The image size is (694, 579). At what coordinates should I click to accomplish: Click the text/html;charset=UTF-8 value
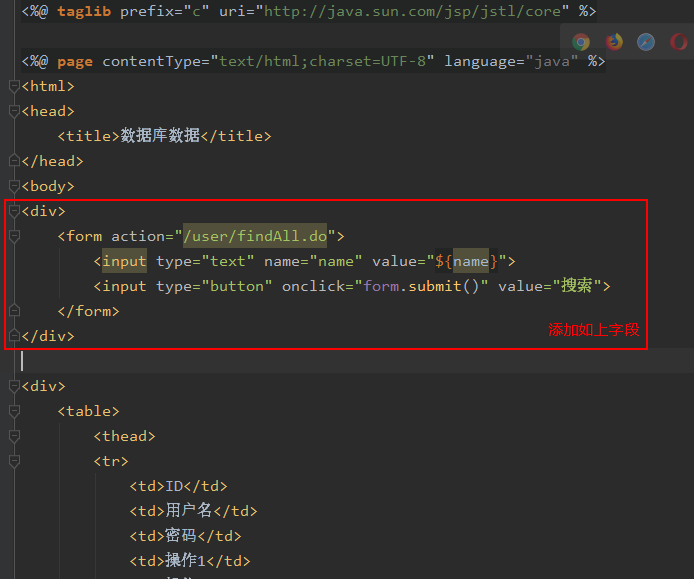pos(322,61)
